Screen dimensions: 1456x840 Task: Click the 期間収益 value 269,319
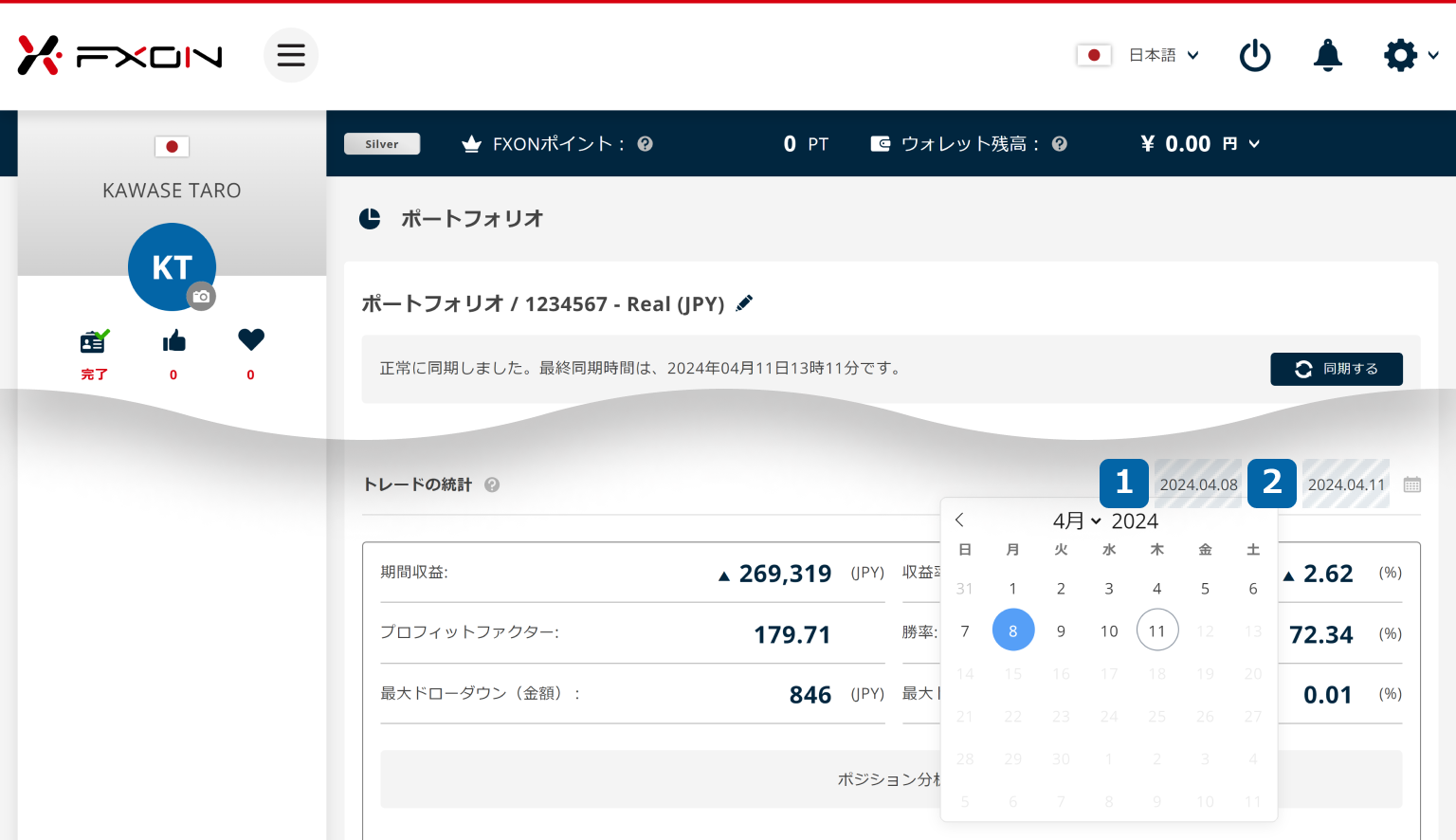pyautogui.click(x=785, y=574)
